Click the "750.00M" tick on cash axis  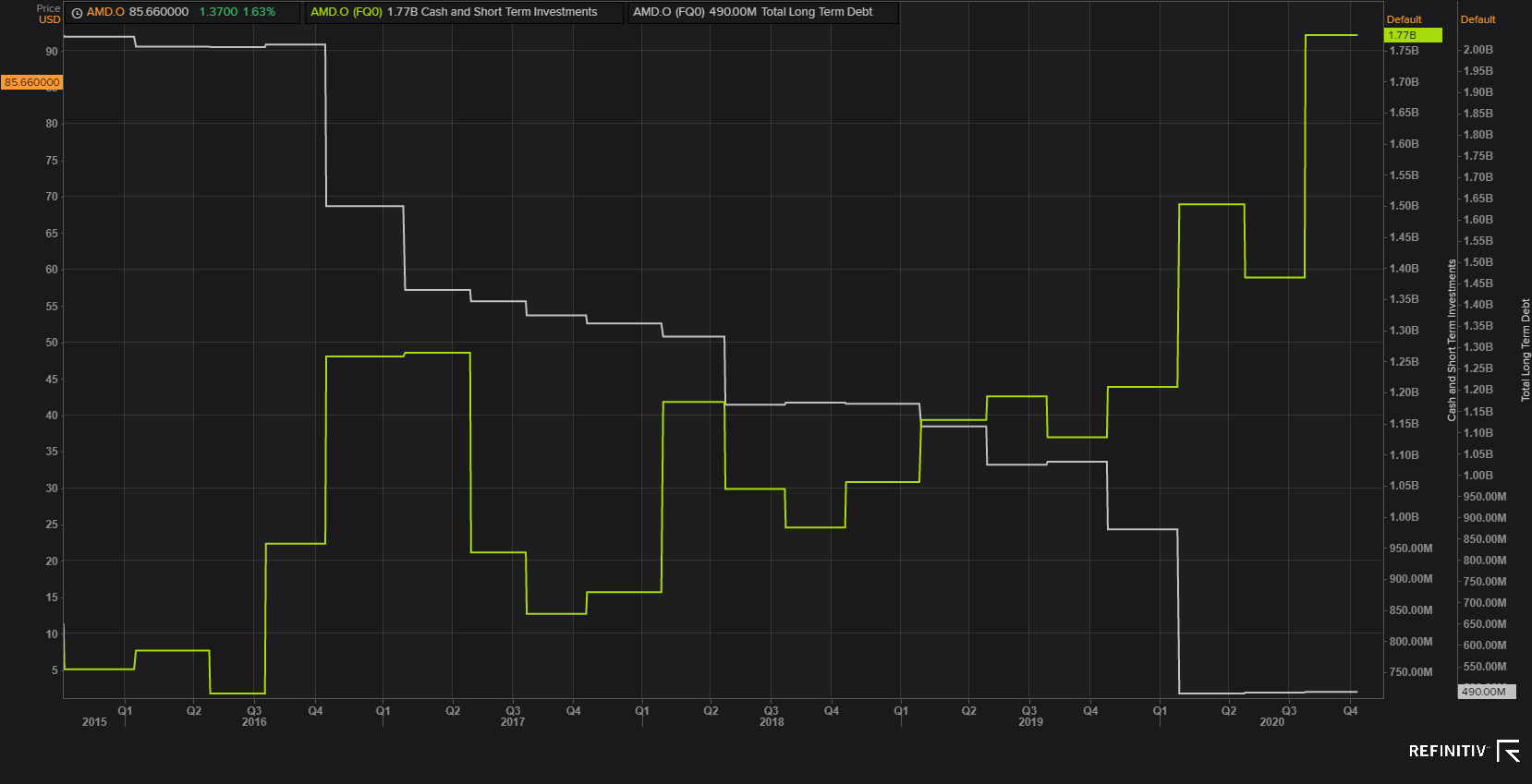pos(1411,672)
